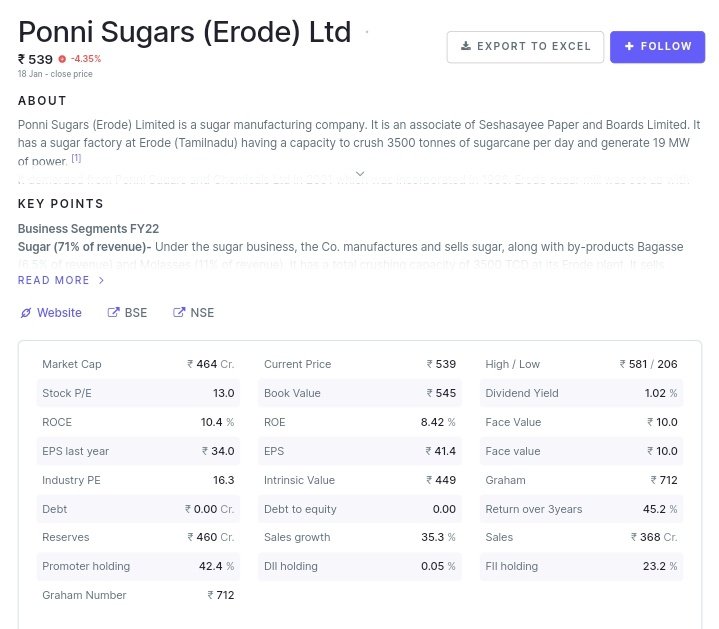Expand Key Points via Read More
Screen dimensions: 719x629
54,281
